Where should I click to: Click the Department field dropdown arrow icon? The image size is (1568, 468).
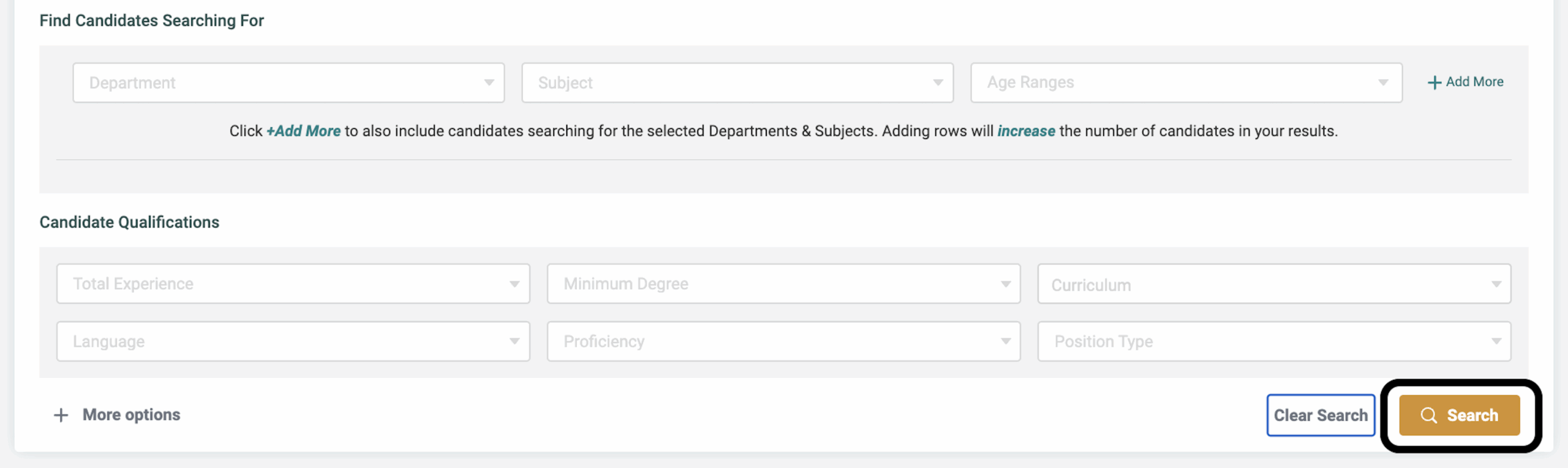[488, 81]
